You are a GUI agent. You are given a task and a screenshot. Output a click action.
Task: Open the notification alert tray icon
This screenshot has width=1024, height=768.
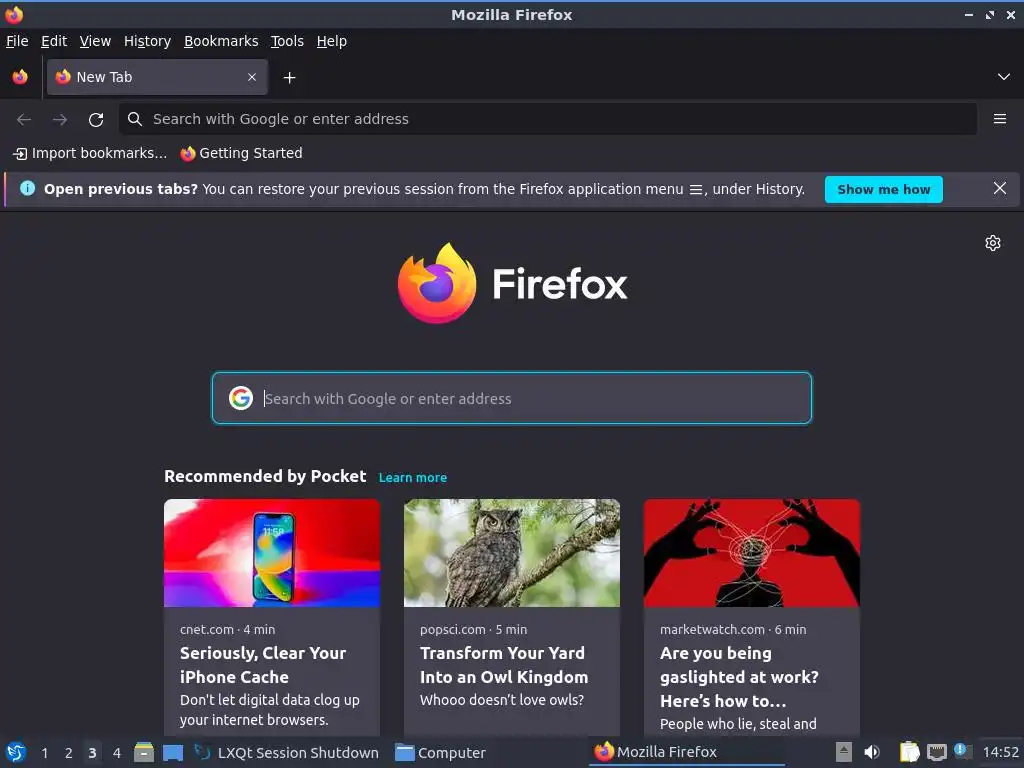[x=961, y=751]
